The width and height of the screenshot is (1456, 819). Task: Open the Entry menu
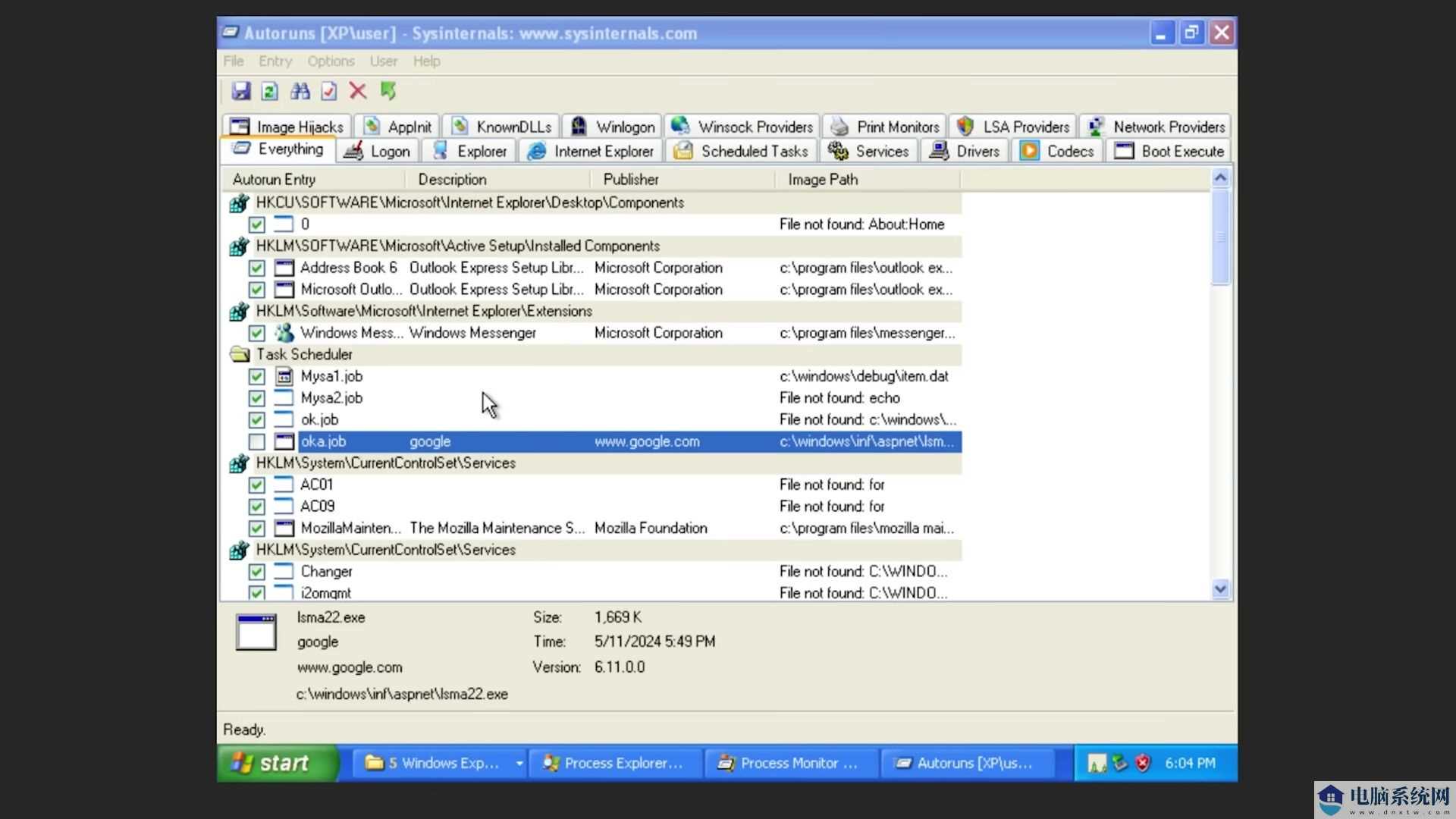275,61
